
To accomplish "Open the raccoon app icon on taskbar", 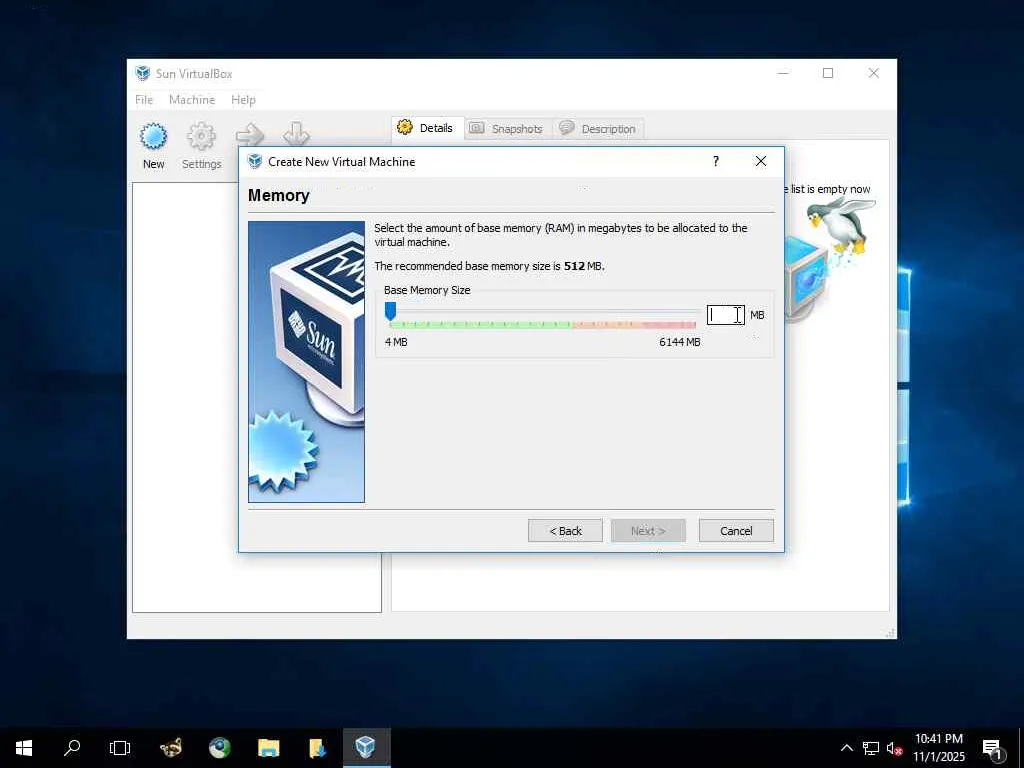I will pyautogui.click(x=171, y=748).
